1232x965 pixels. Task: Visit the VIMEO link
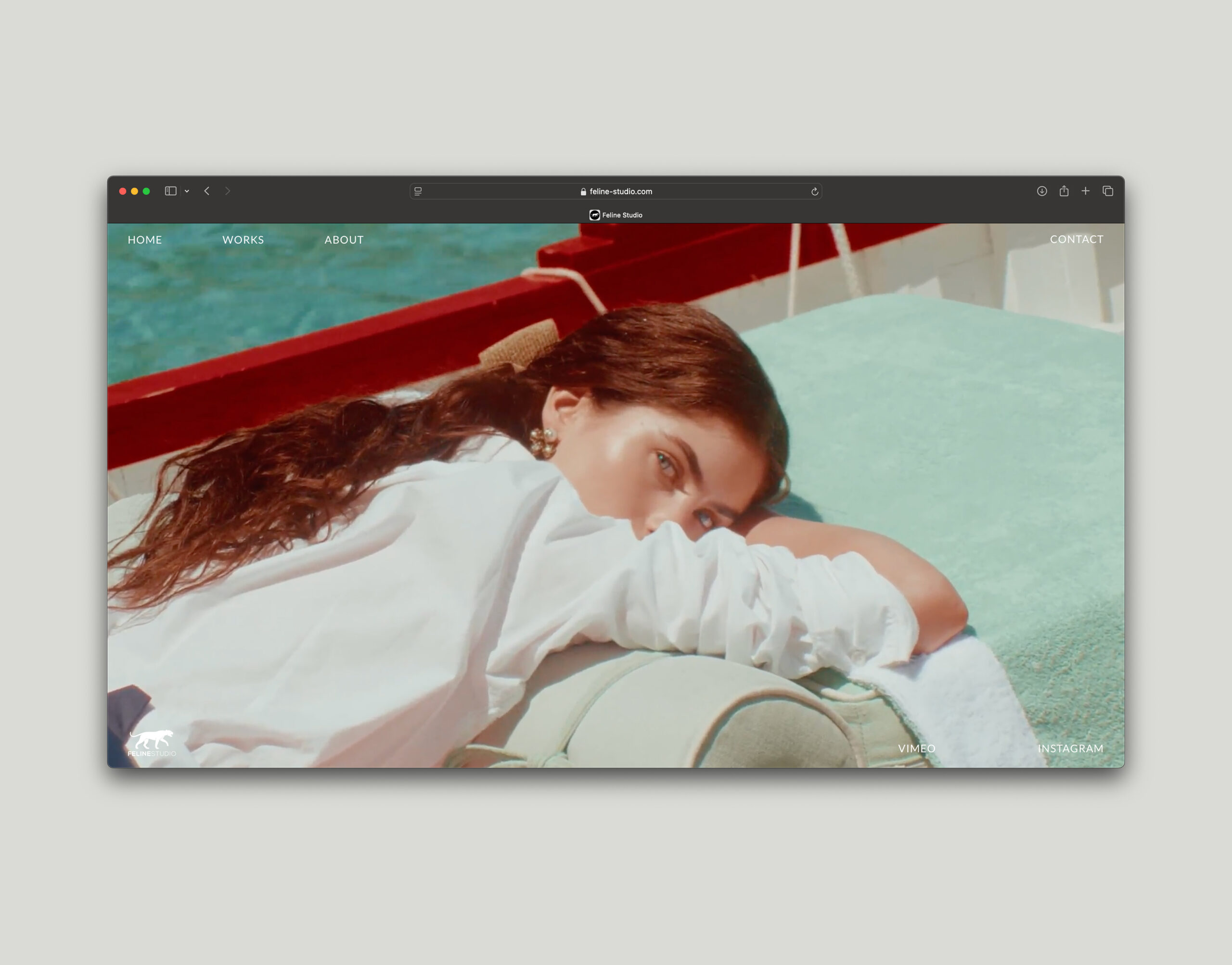(917, 748)
